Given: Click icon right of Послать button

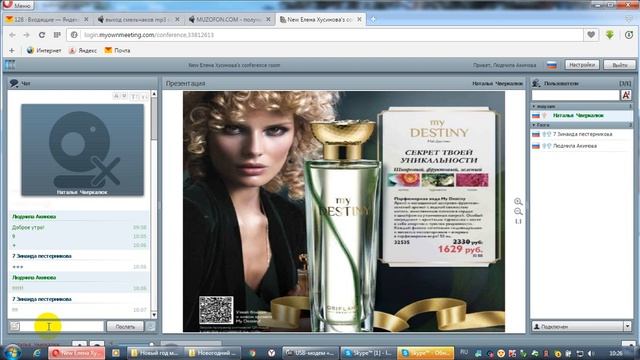Looking at the screenshot, I should click(x=151, y=327).
